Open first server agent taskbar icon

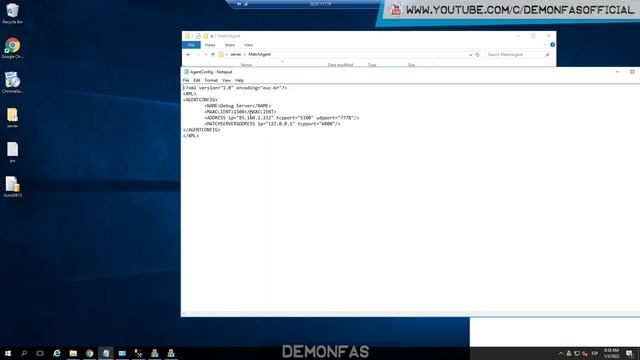[x=155, y=353]
